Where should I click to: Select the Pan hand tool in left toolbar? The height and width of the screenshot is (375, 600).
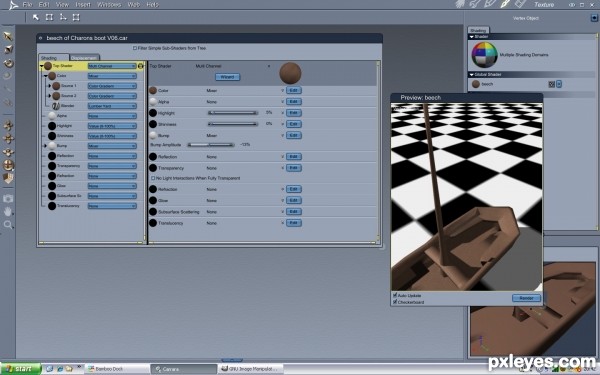pyautogui.click(x=8, y=212)
